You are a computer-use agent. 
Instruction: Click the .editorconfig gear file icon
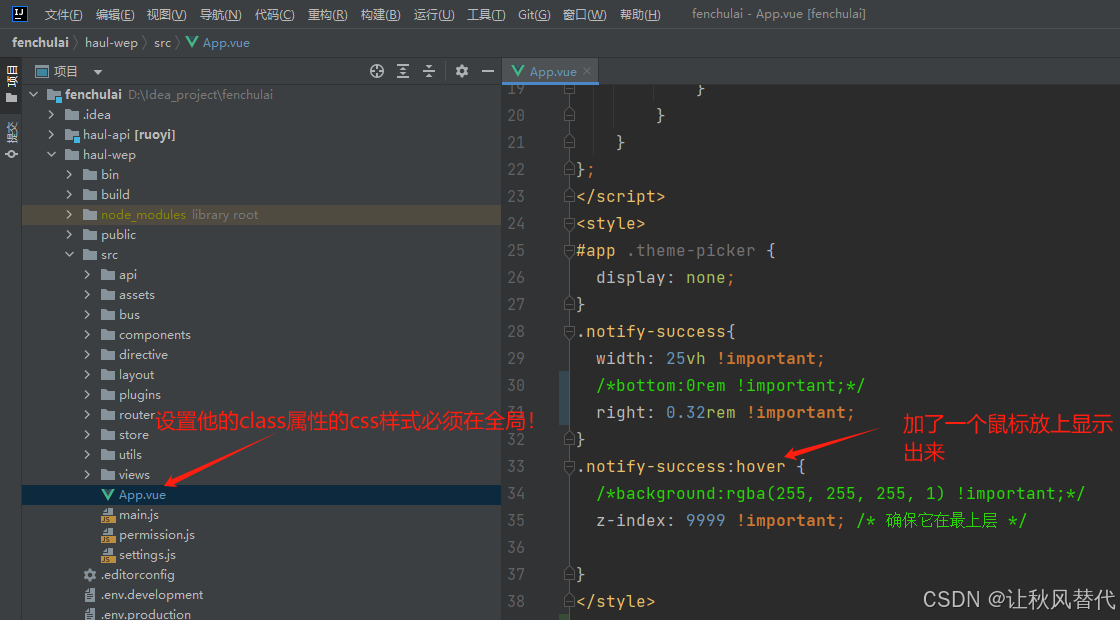point(88,574)
